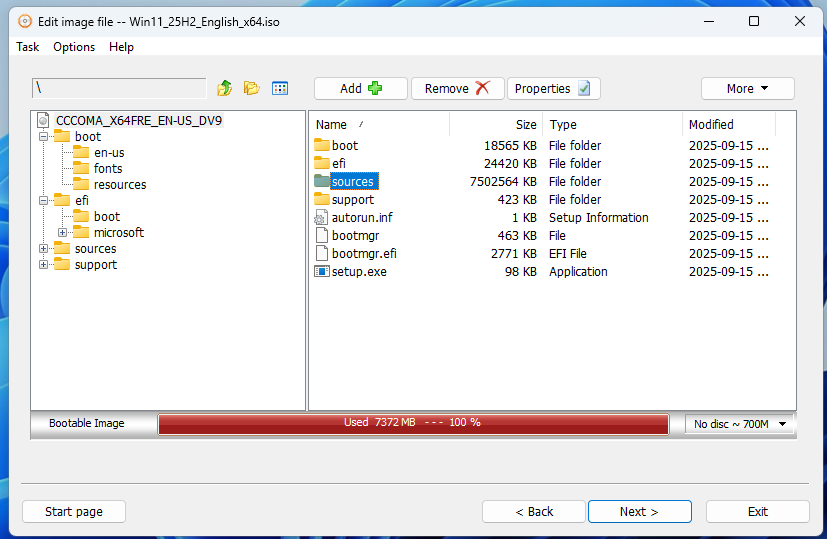827x539 pixels.
Task: Click the Add button
Action: (x=361, y=89)
